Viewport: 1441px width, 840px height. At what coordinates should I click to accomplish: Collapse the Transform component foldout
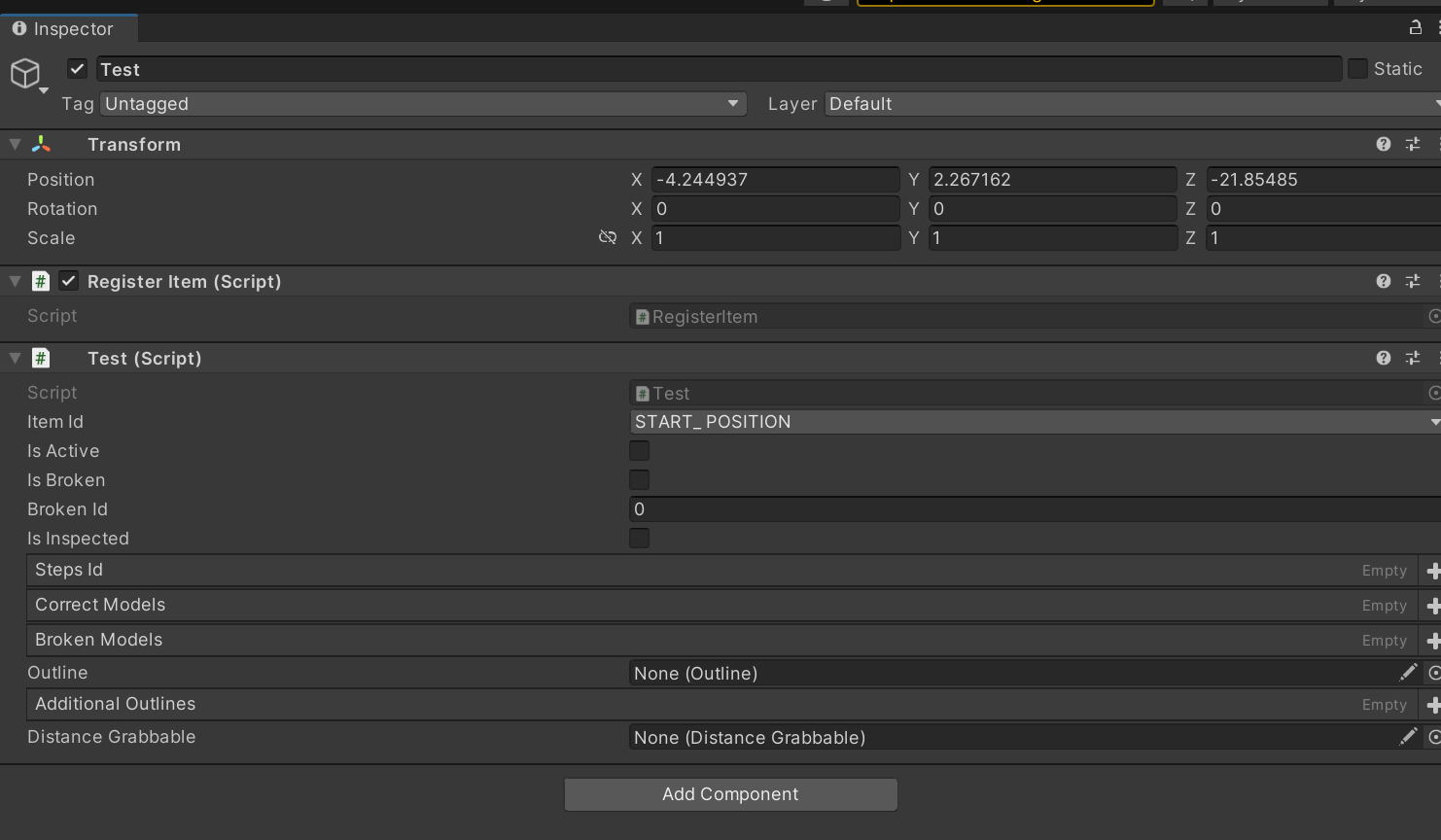[15, 144]
